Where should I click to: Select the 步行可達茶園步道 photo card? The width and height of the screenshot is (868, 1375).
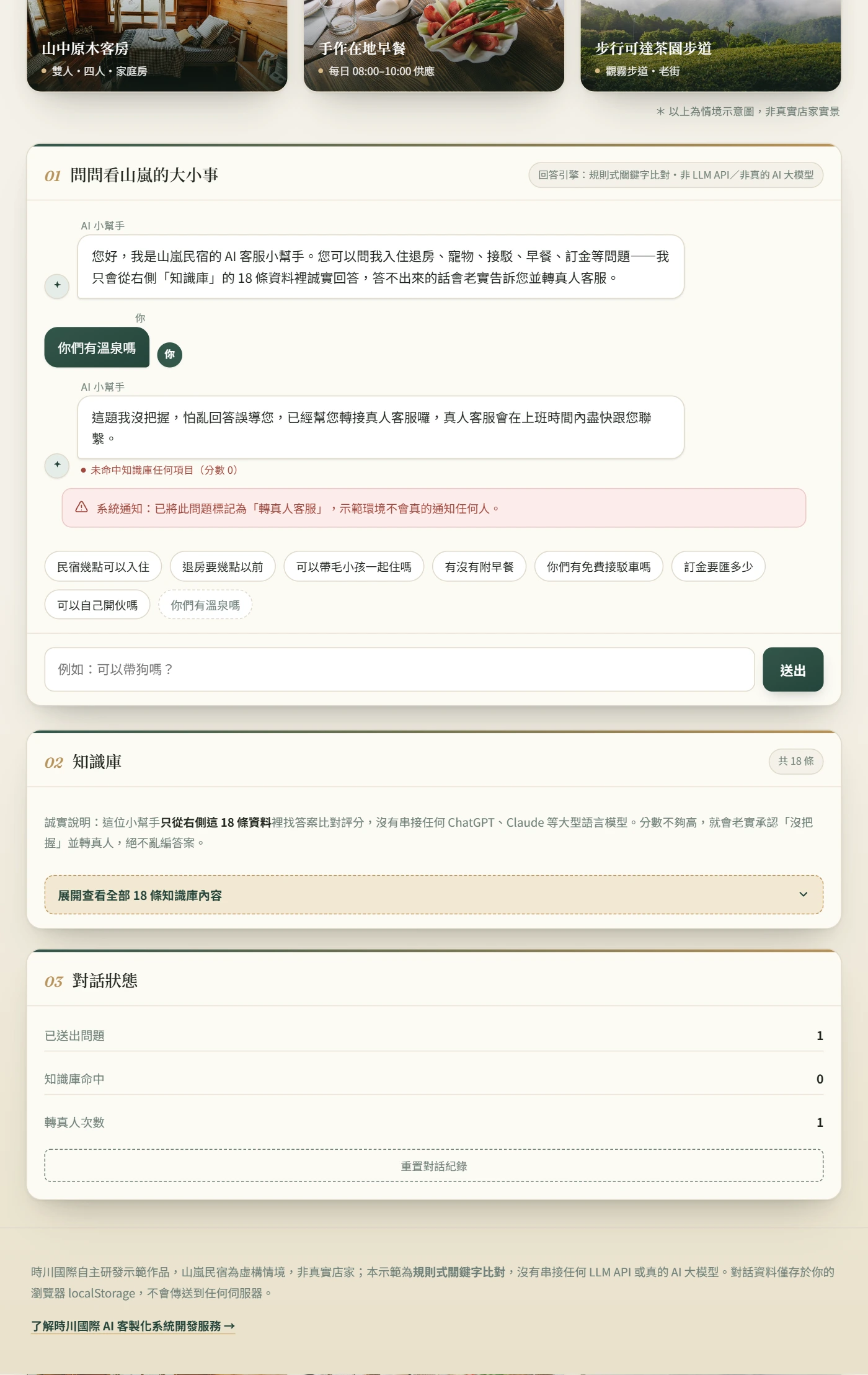click(711, 45)
